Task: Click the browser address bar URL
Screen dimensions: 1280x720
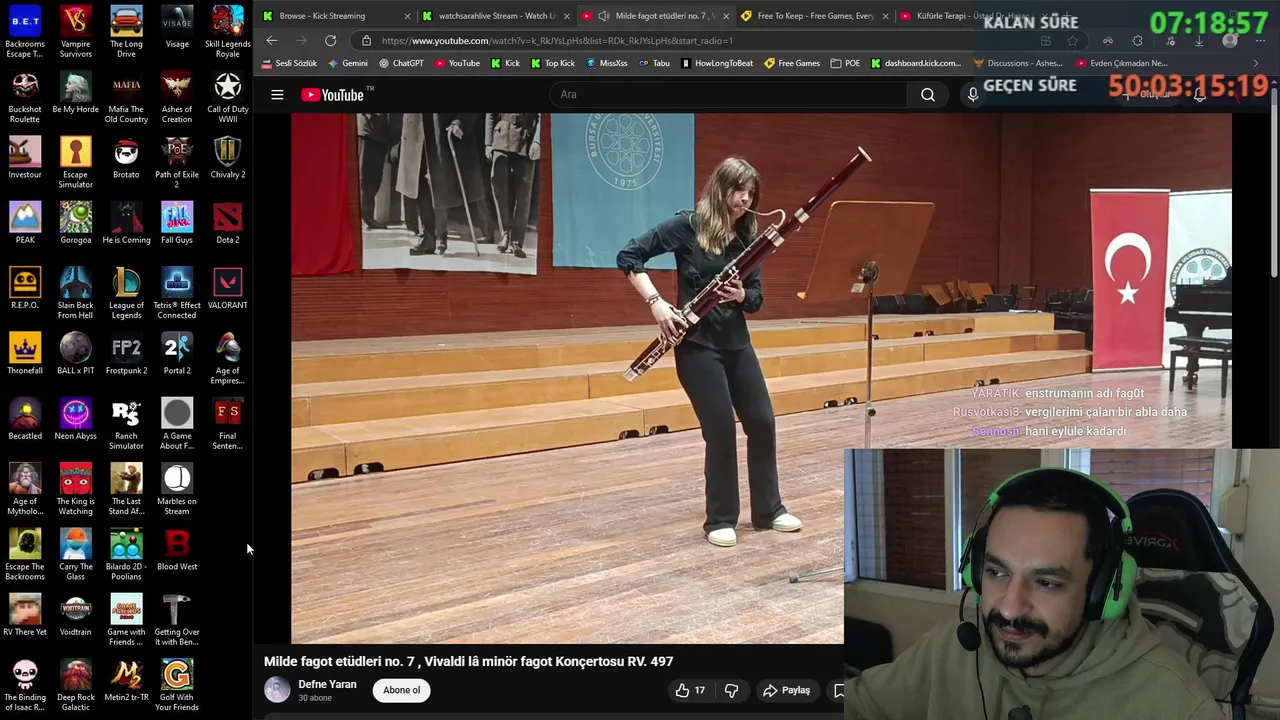Action: (557, 41)
